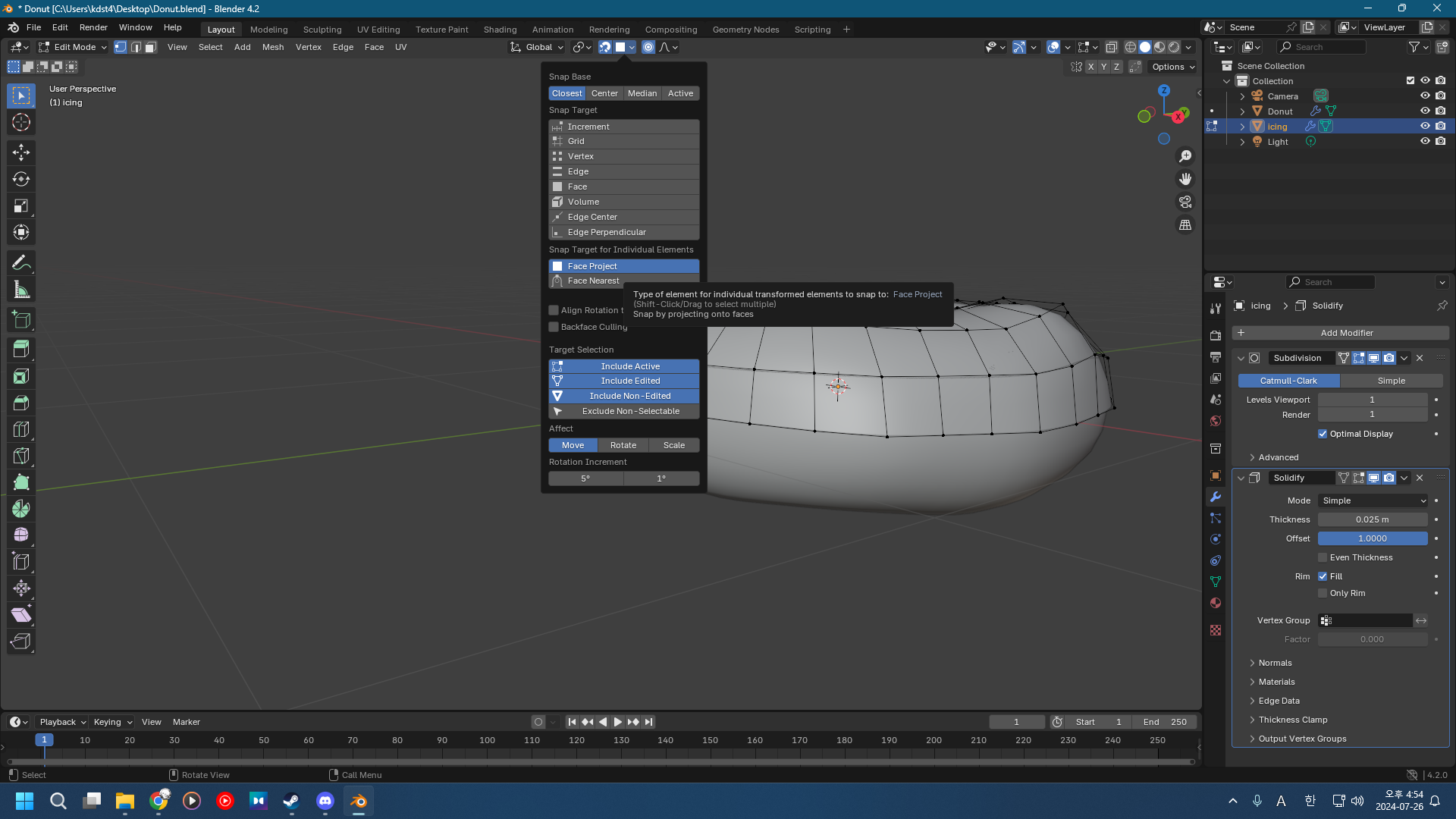Click the Solidify Offset slider field
The width and height of the screenshot is (1456, 819).
tap(1372, 538)
